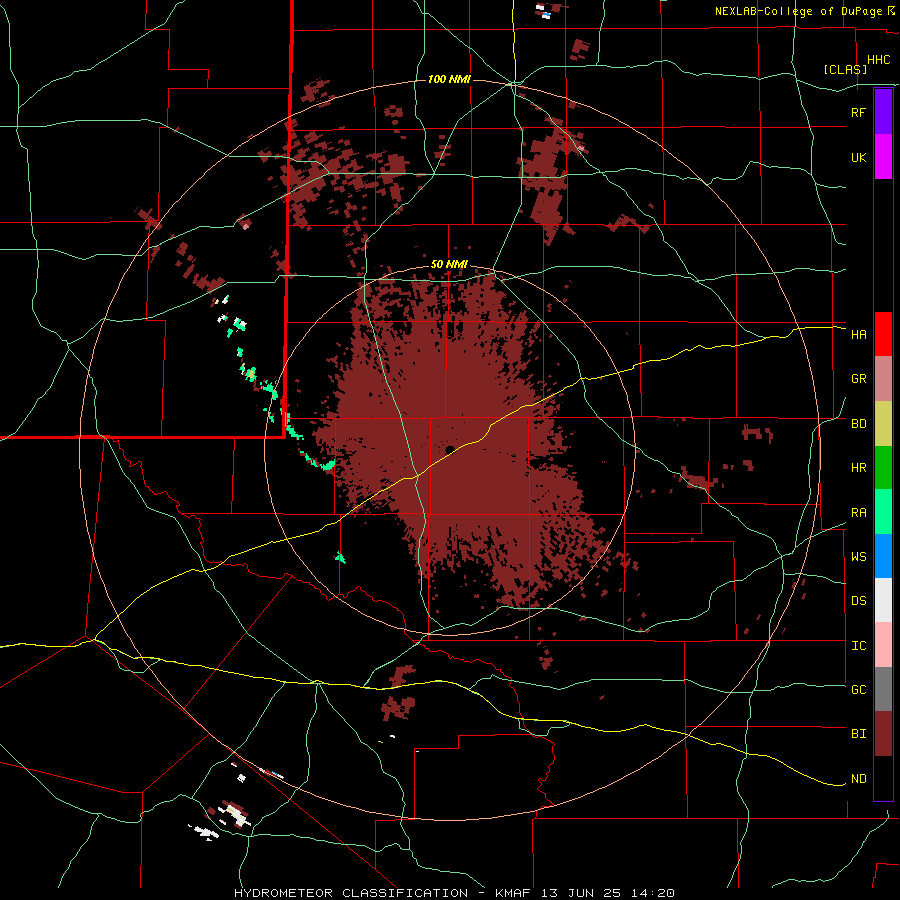Click the HA red legend swatch
900x900 pixels.
tap(883, 334)
